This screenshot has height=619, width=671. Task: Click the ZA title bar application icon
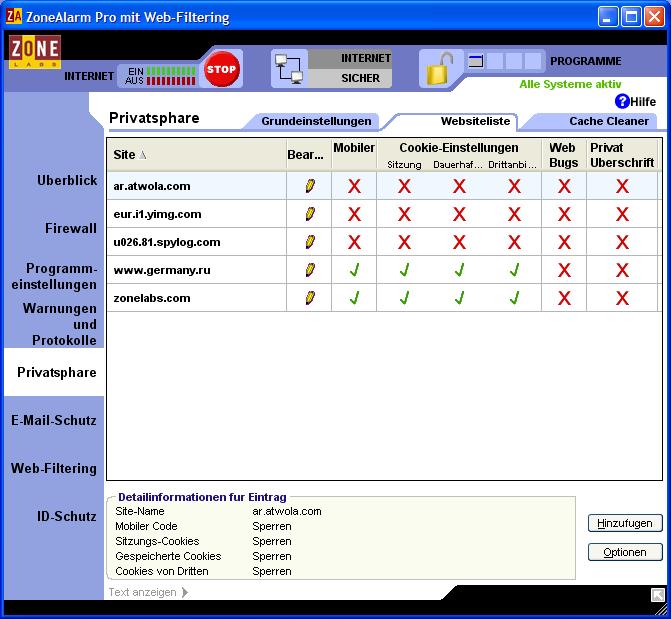pos(14,17)
